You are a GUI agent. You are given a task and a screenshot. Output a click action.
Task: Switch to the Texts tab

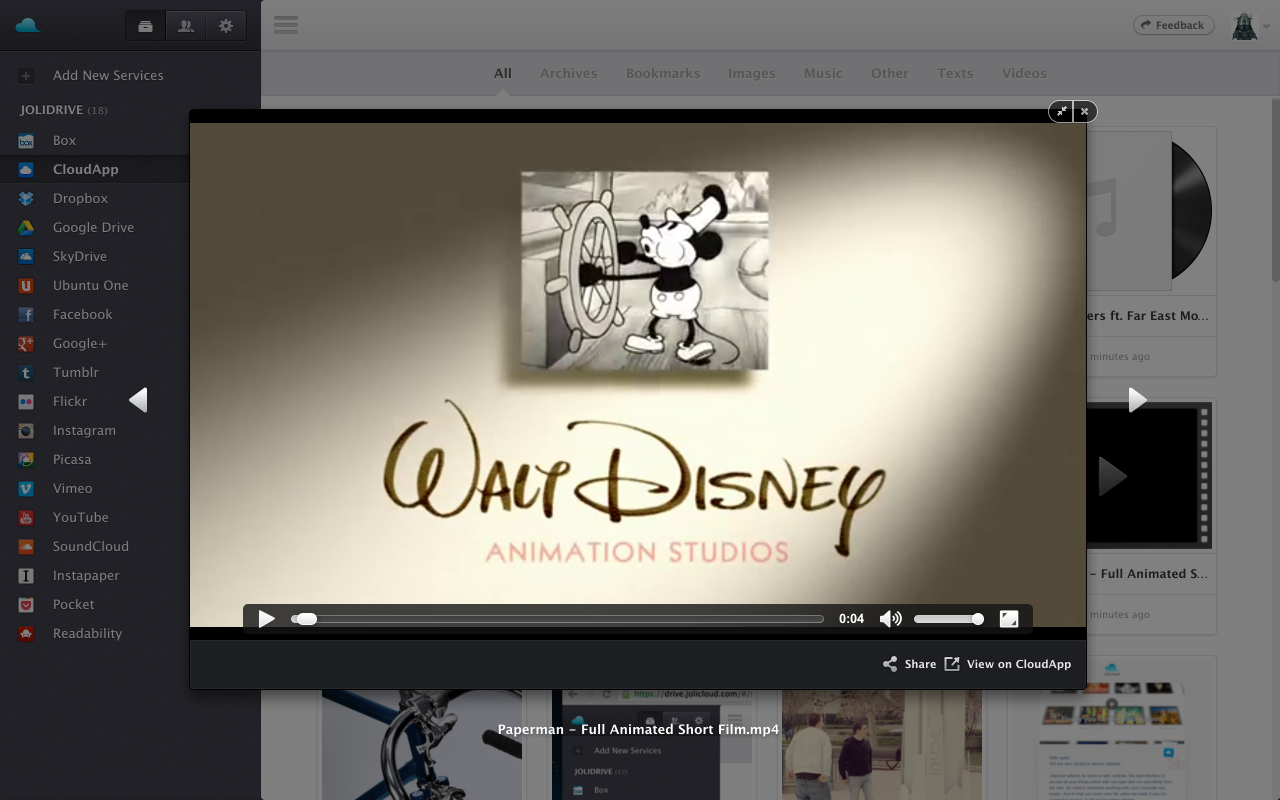[955, 73]
